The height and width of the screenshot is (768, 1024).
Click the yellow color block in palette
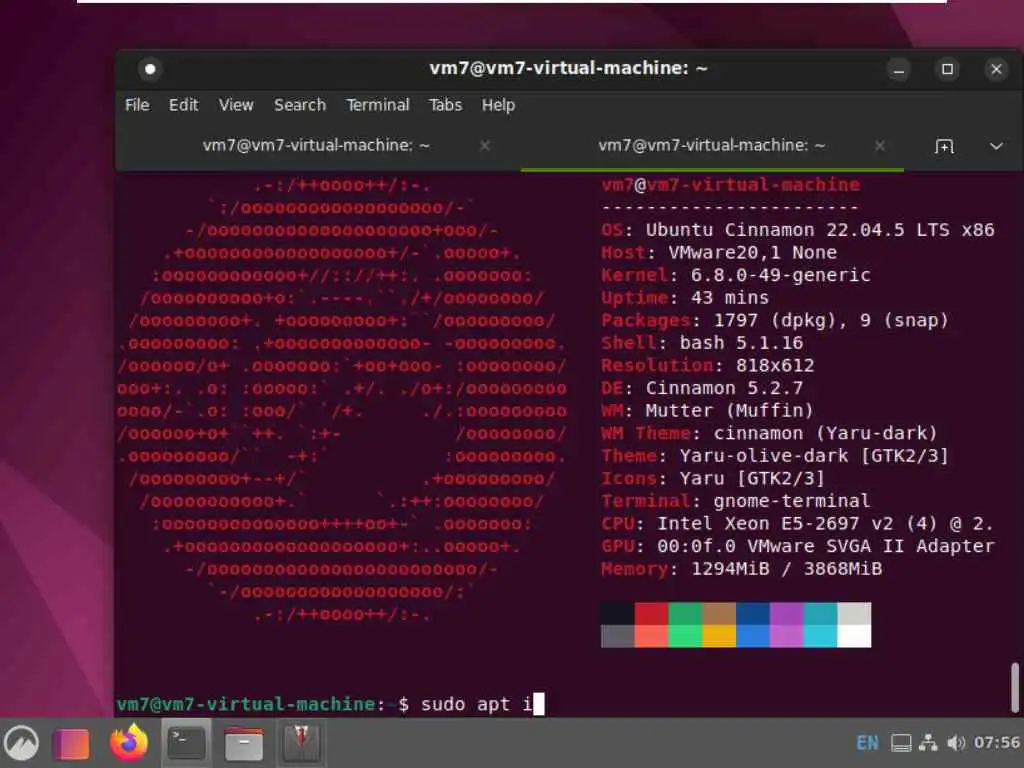[719, 636]
